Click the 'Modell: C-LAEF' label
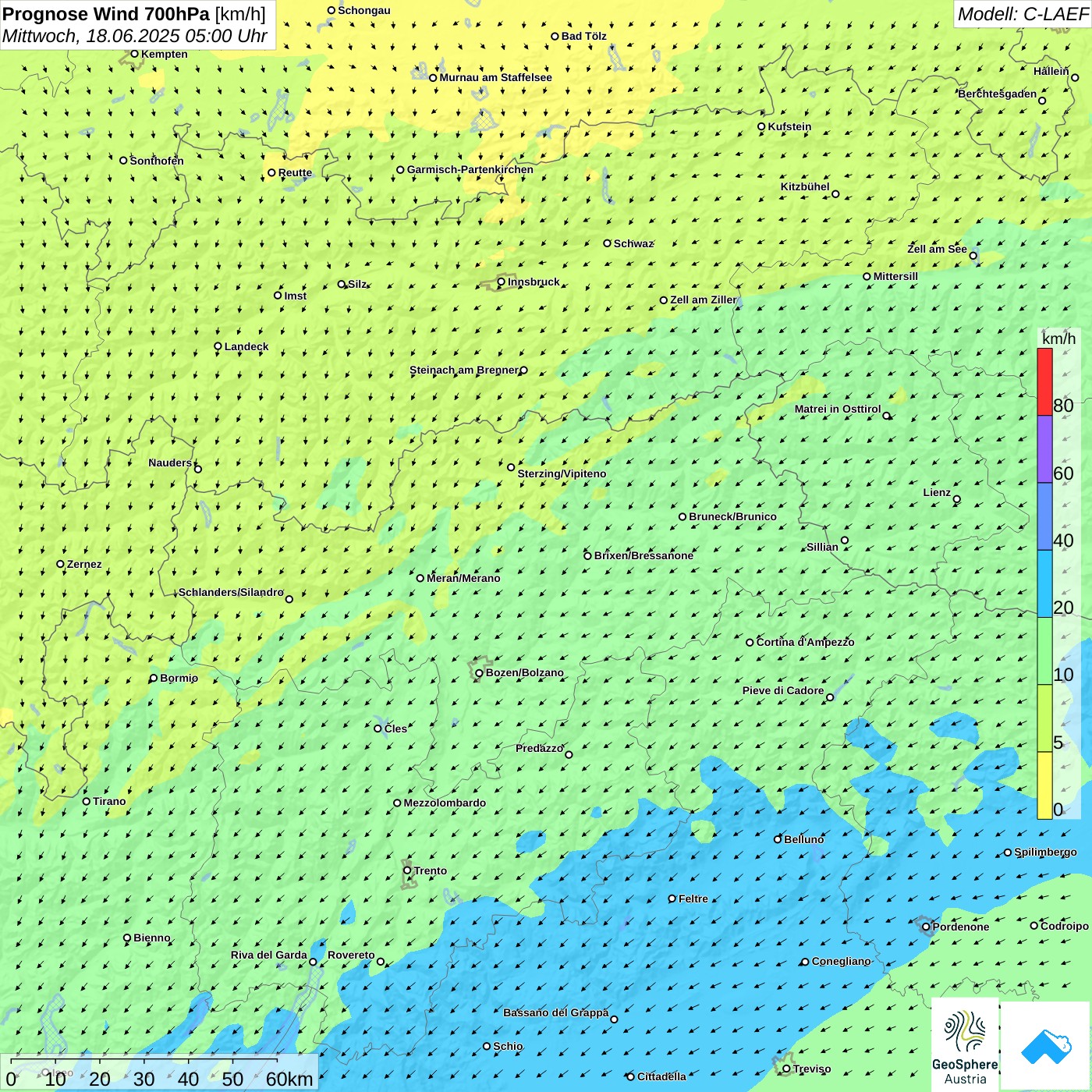The width and height of the screenshot is (1092, 1092). 1023,14
